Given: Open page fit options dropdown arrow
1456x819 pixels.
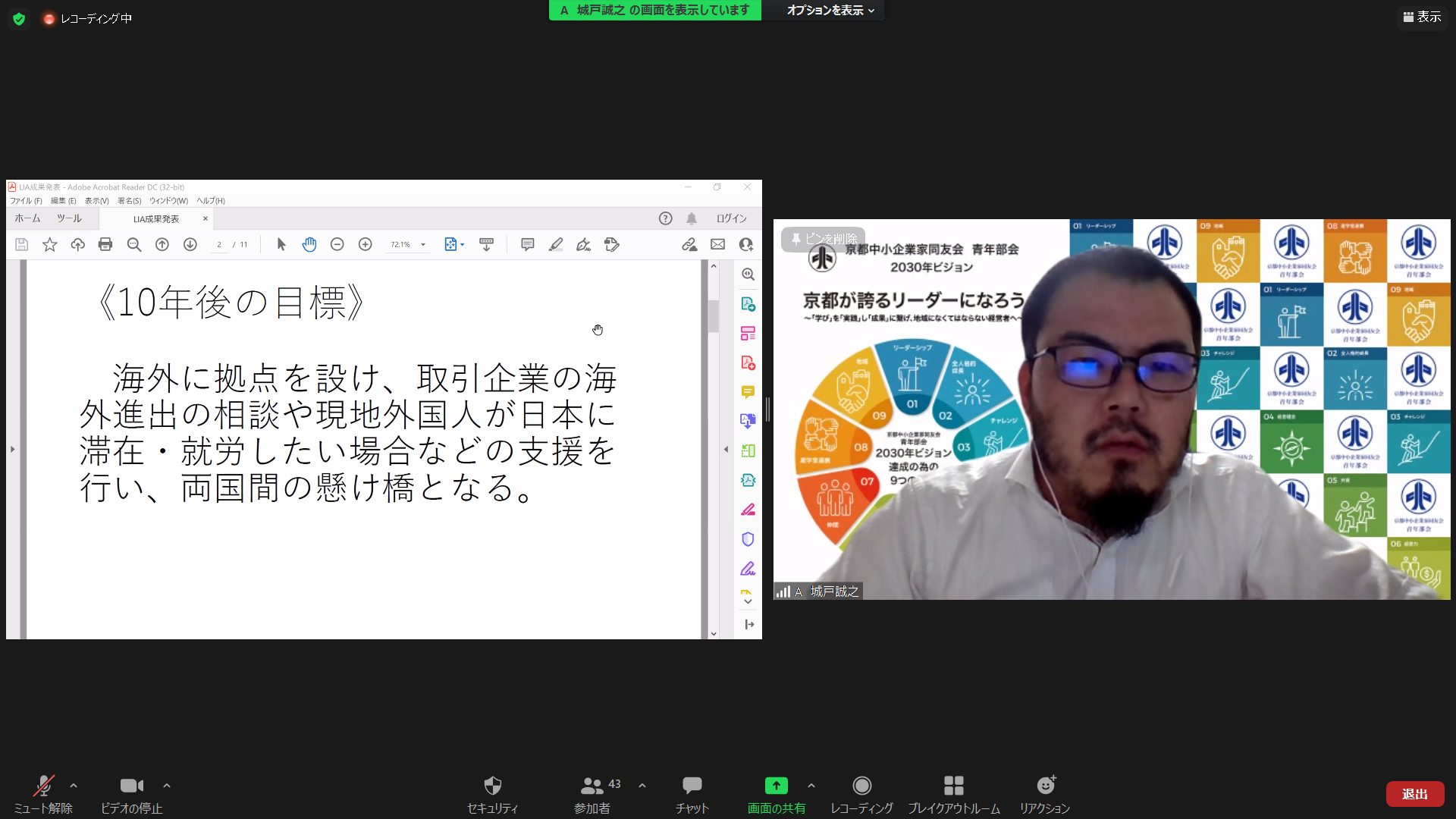Looking at the screenshot, I should (x=463, y=244).
